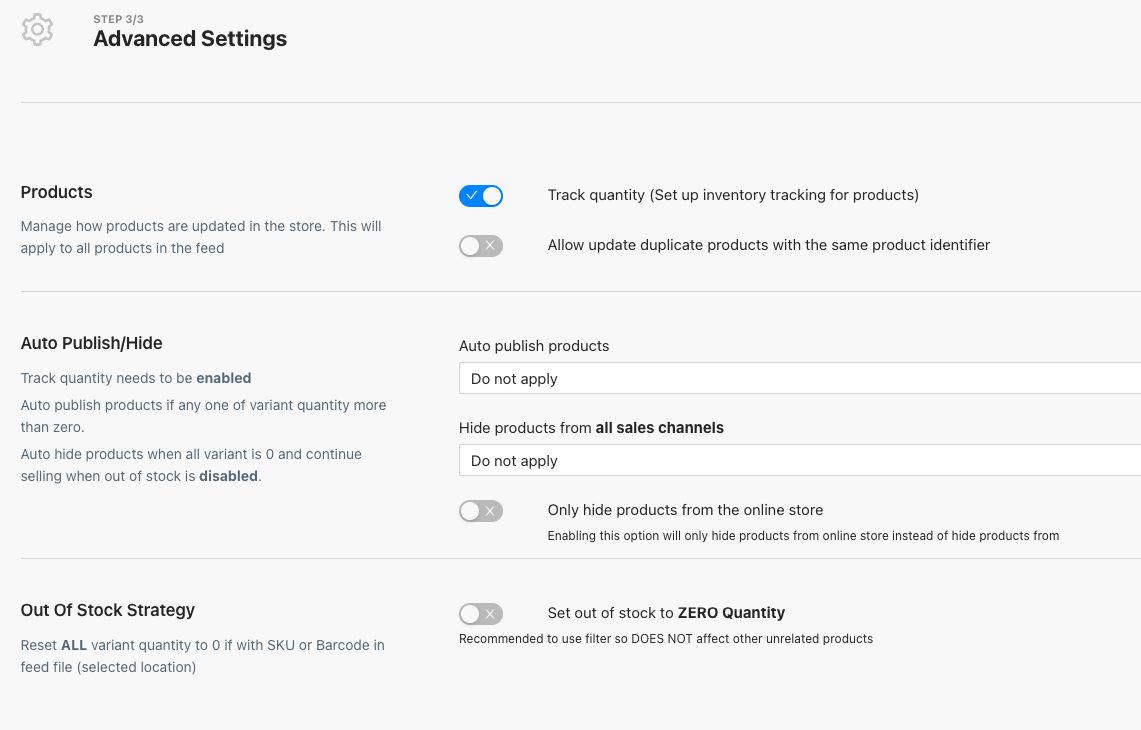Turn on Only hide products from online store
1141x730 pixels.
[481, 511]
